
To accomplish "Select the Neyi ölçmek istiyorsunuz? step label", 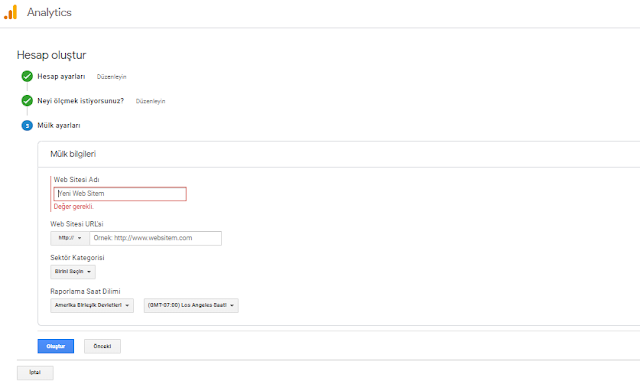I will pyautogui.click(x=80, y=101).
